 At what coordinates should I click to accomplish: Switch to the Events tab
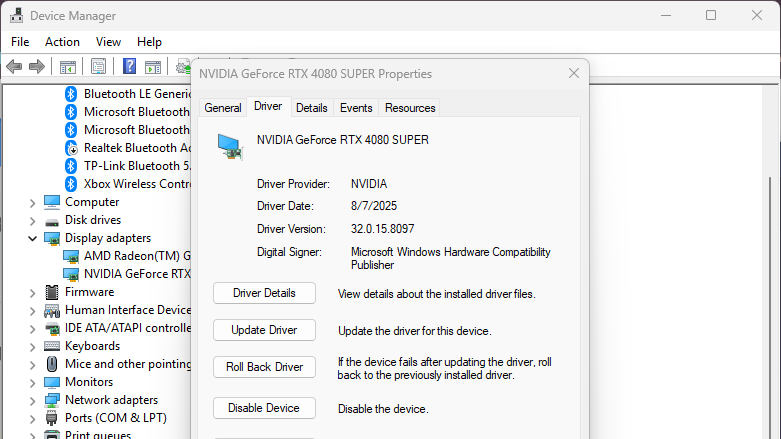click(x=356, y=108)
